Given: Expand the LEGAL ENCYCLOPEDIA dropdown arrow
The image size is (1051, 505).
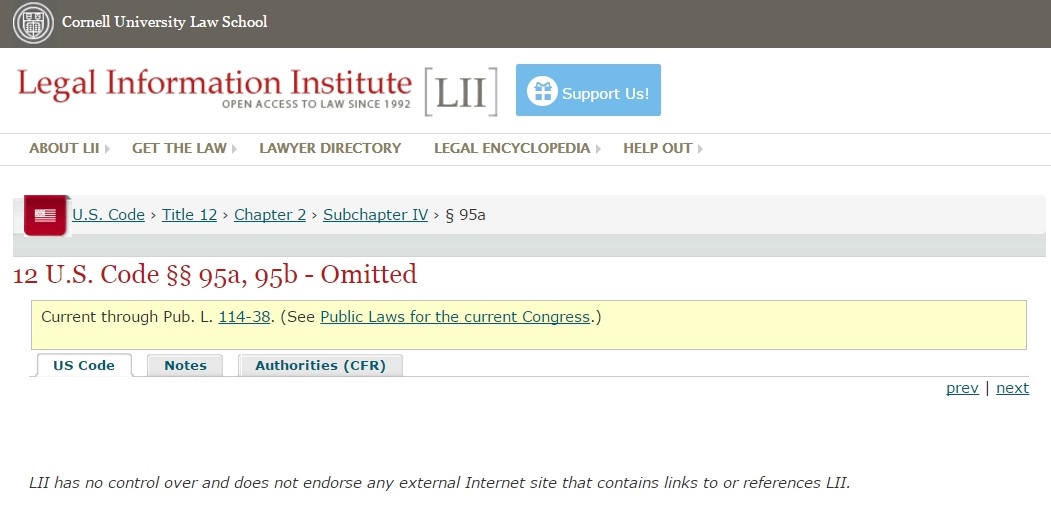Looking at the screenshot, I should (x=598, y=149).
